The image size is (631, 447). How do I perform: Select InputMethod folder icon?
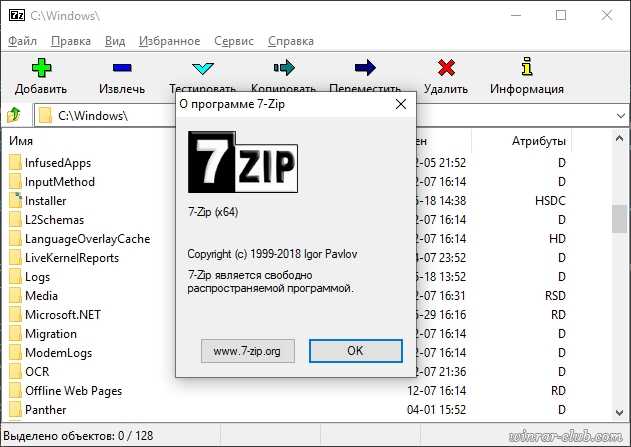click(x=15, y=181)
